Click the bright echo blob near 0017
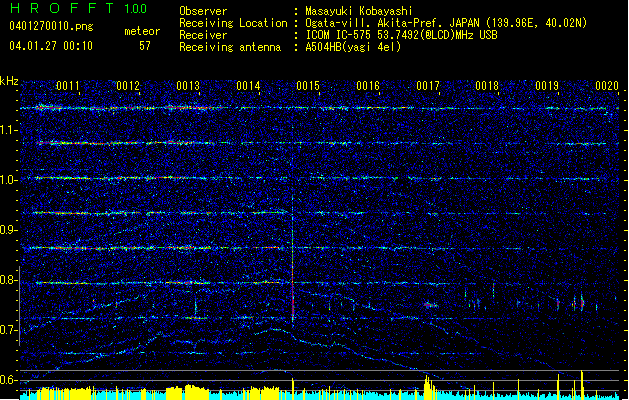The height and width of the screenshot is (400, 629). (431, 305)
